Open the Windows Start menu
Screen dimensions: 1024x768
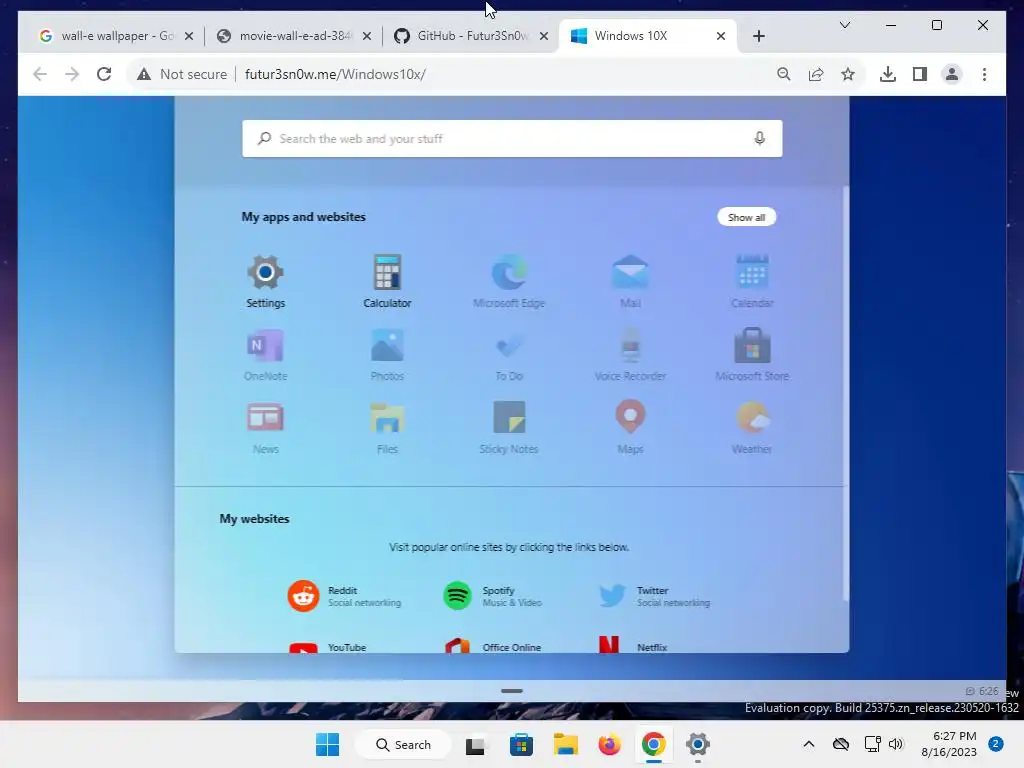[x=327, y=744]
